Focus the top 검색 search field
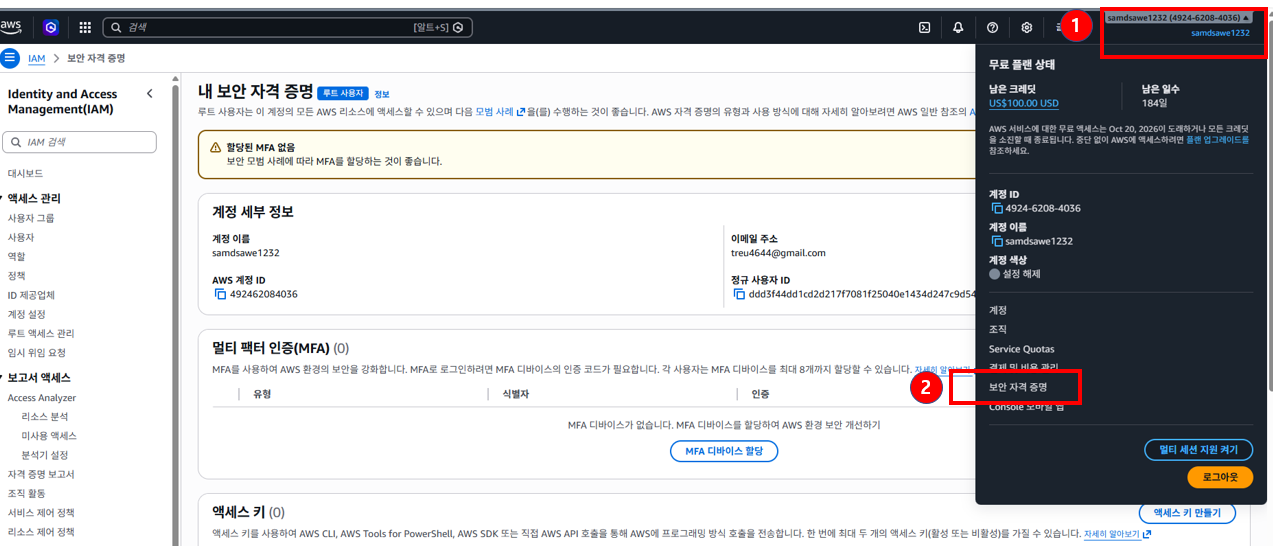 pyautogui.click(x=288, y=27)
